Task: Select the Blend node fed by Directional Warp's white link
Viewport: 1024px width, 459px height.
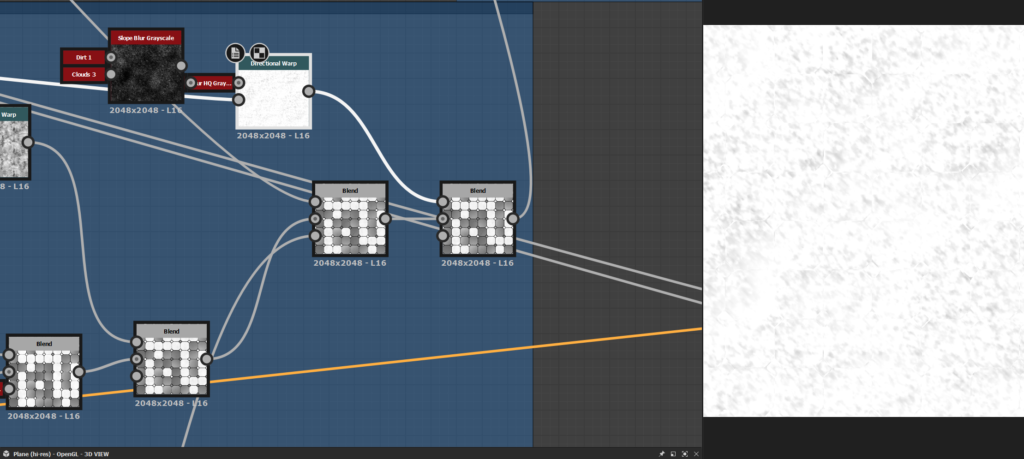Action: [x=477, y=219]
